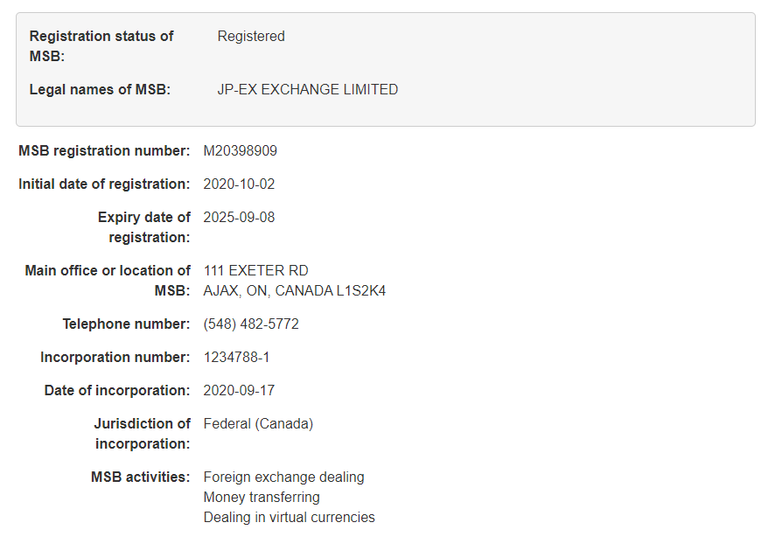Click the Telephone number label
Viewport: 768px width, 543px height.
[x=126, y=324]
